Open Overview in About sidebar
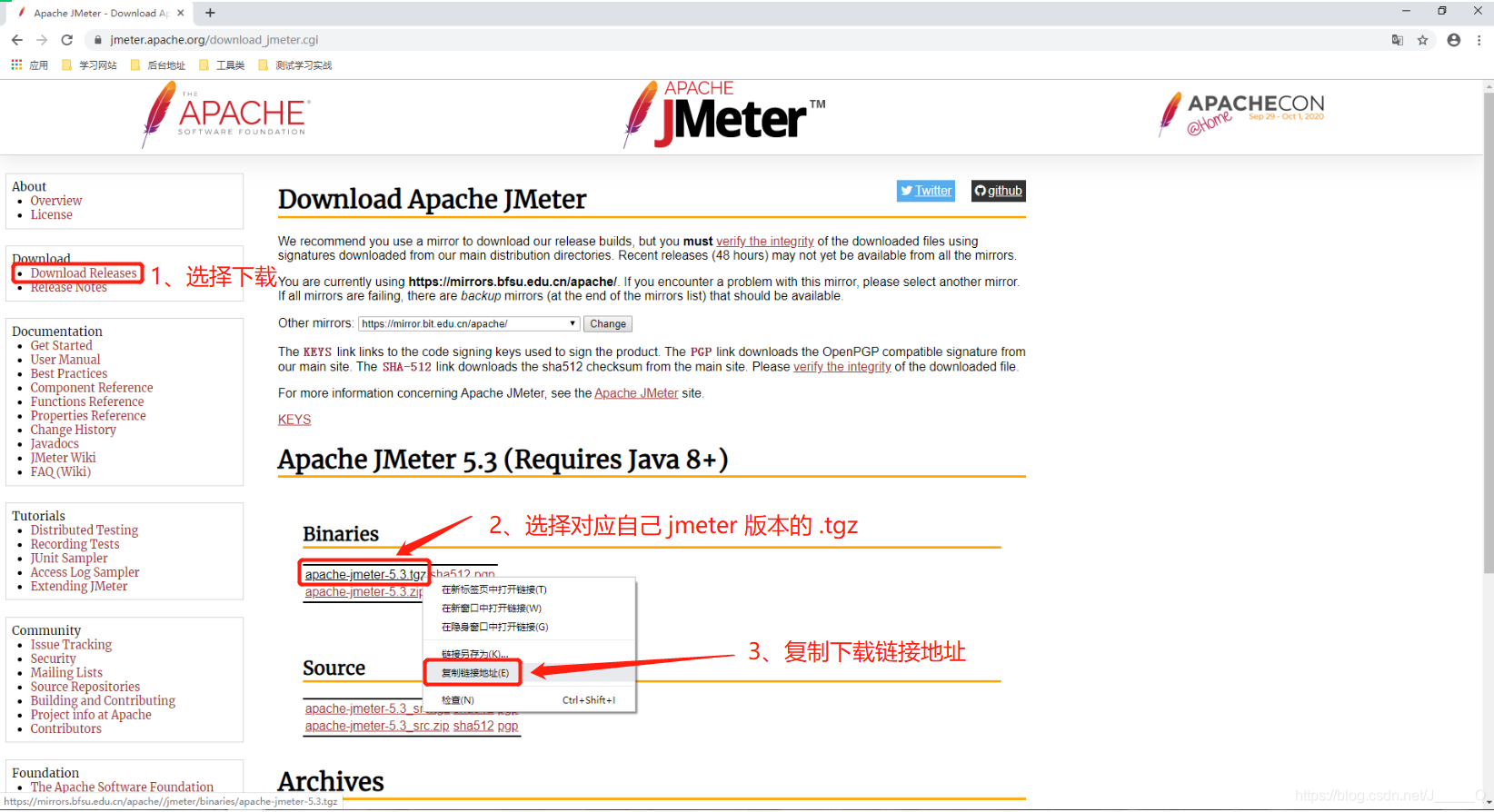1494x812 pixels. pyautogui.click(x=56, y=201)
